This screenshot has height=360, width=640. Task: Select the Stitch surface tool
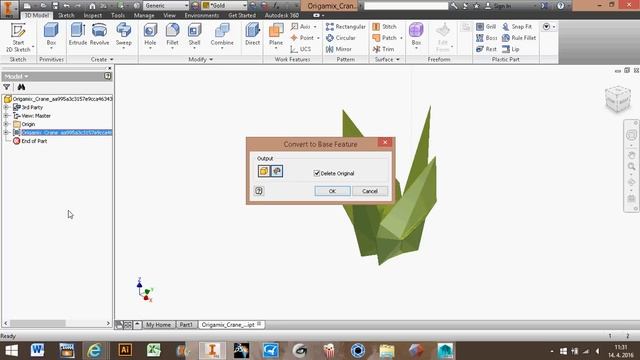(384, 27)
